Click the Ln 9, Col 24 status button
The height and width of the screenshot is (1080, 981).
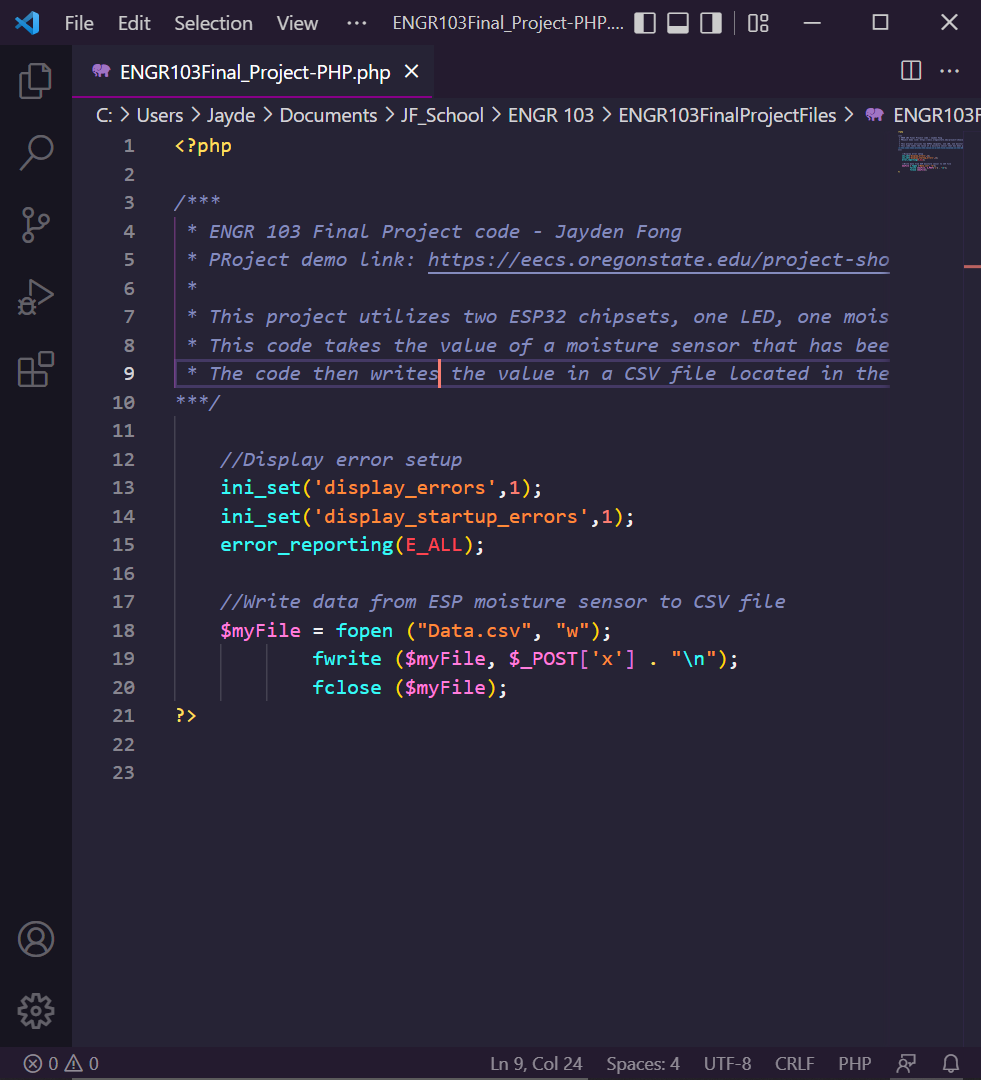click(536, 1063)
